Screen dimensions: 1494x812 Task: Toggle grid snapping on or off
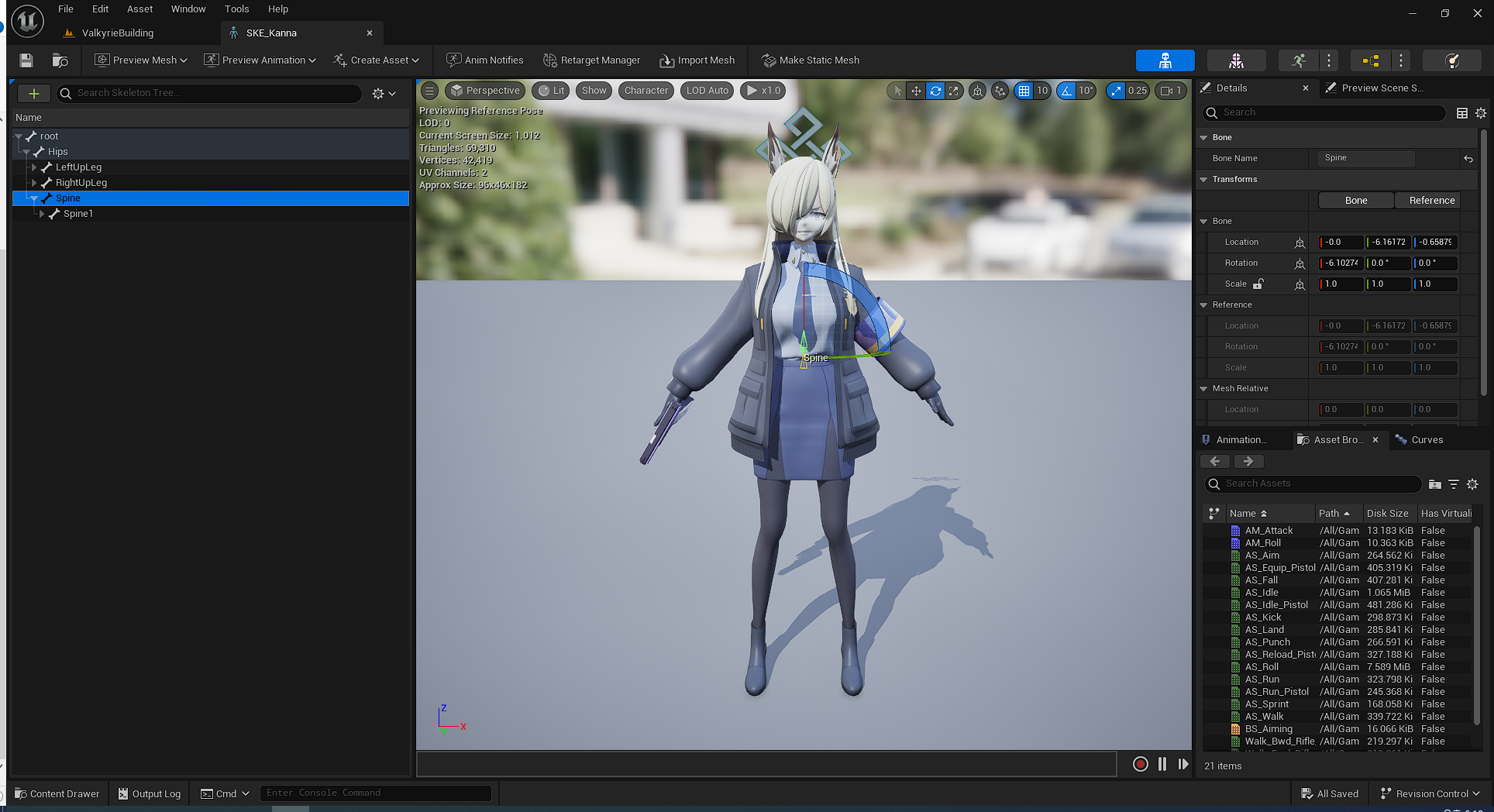click(1024, 91)
